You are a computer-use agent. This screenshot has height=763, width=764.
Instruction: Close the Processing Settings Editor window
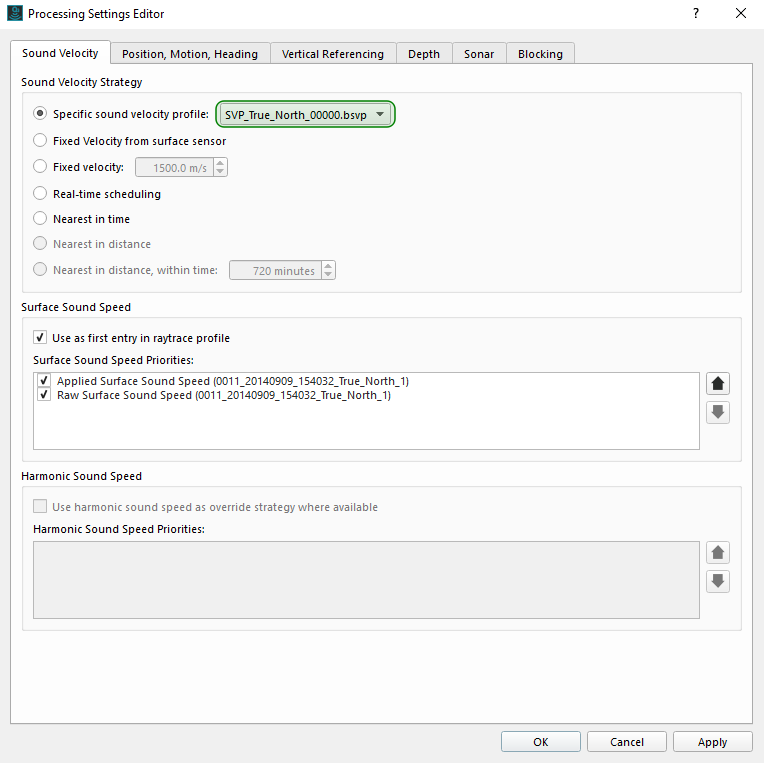click(x=740, y=14)
